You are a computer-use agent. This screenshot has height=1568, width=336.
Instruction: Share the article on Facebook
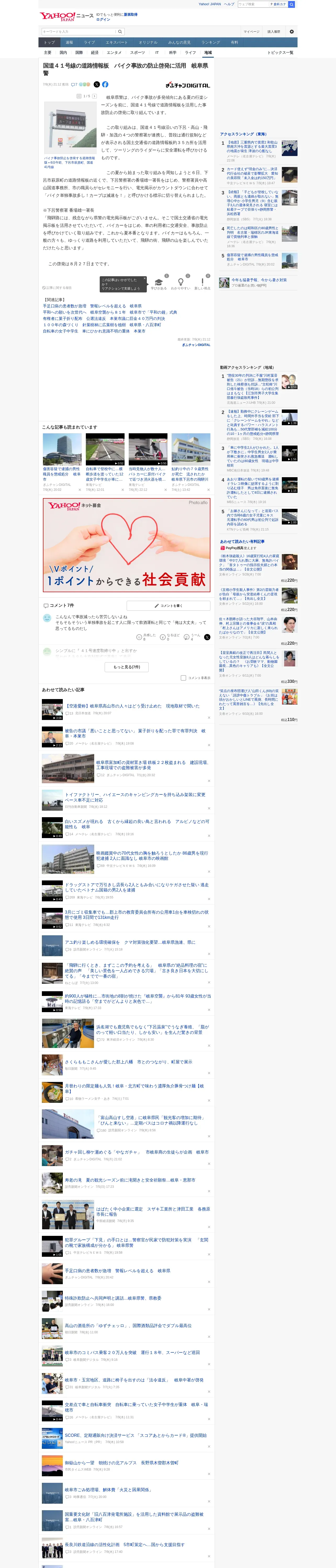click(105, 85)
